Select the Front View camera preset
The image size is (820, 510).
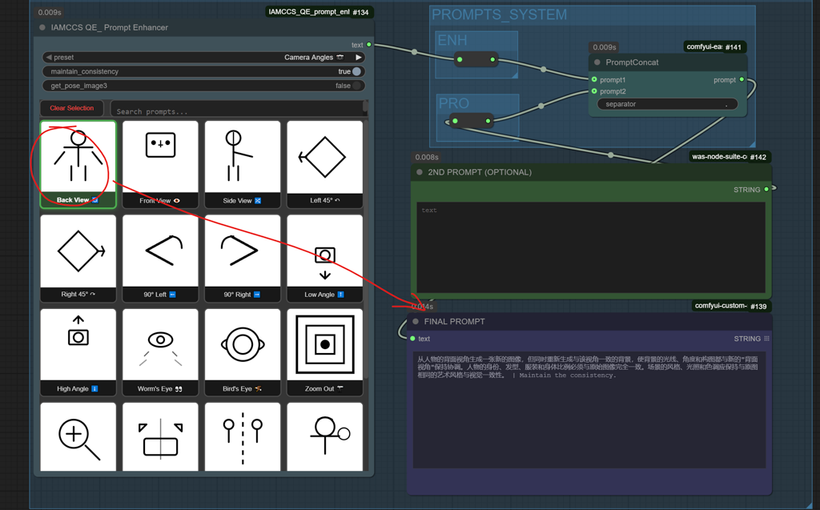coord(160,163)
